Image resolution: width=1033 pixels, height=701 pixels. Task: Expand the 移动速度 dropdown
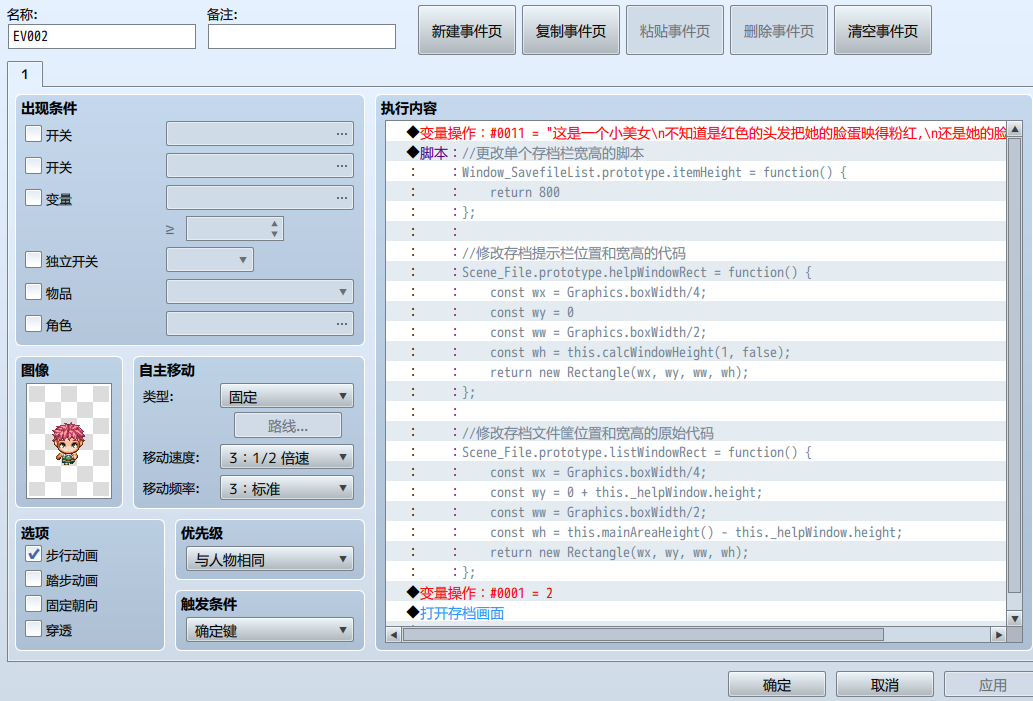coord(287,457)
